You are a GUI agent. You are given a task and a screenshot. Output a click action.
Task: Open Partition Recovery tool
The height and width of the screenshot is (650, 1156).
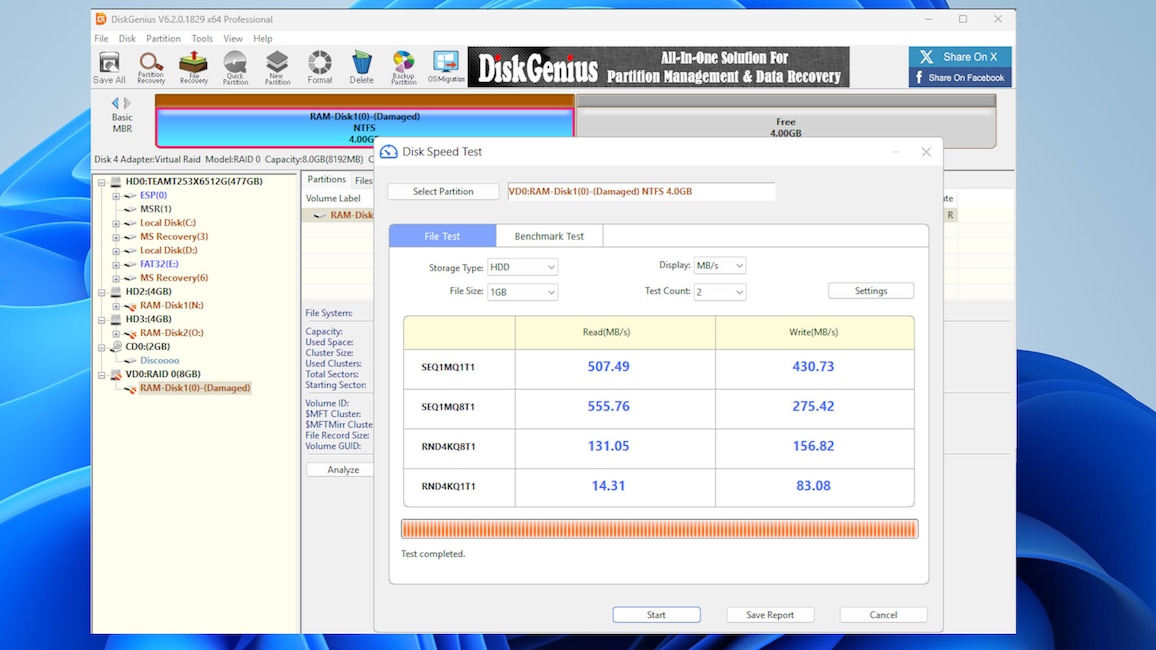click(150, 67)
